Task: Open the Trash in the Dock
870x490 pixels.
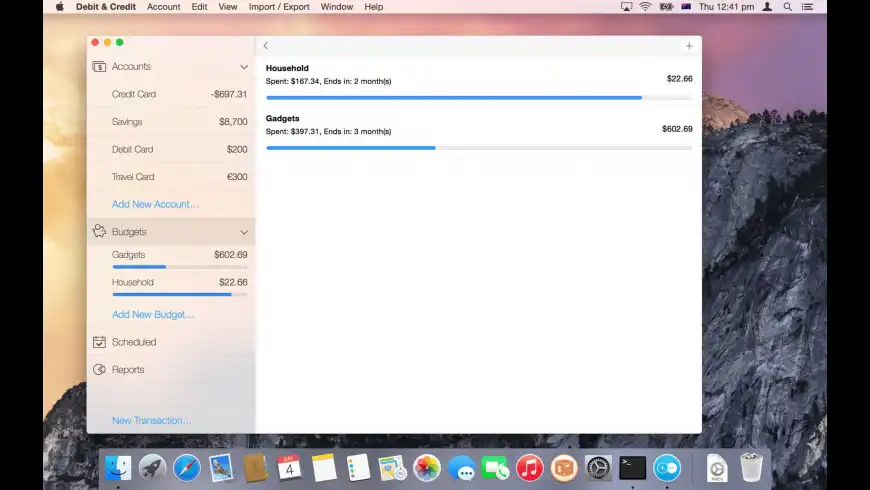Action: pyautogui.click(x=751, y=468)
